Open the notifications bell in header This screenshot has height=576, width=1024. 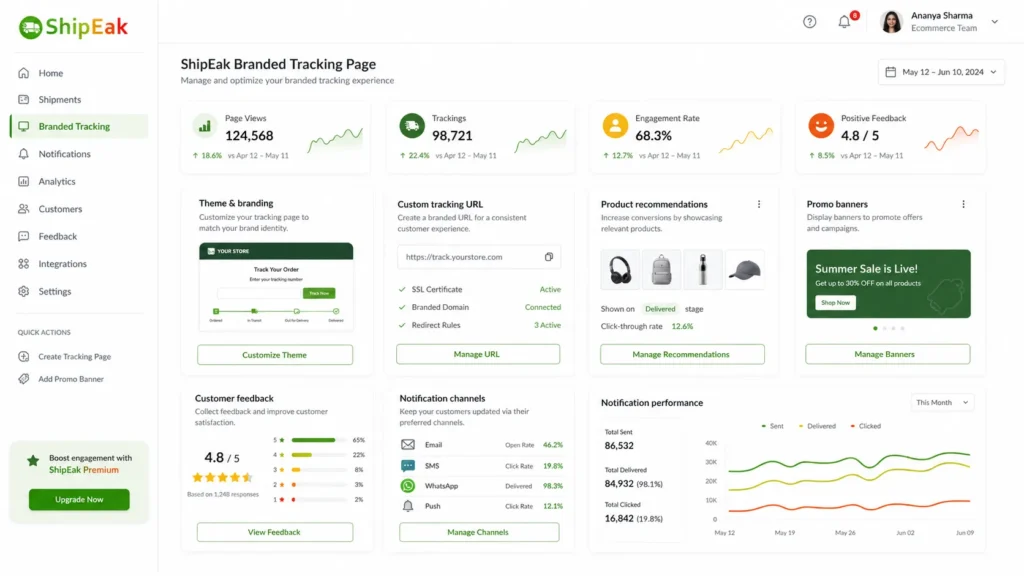(x=844, y=22)
